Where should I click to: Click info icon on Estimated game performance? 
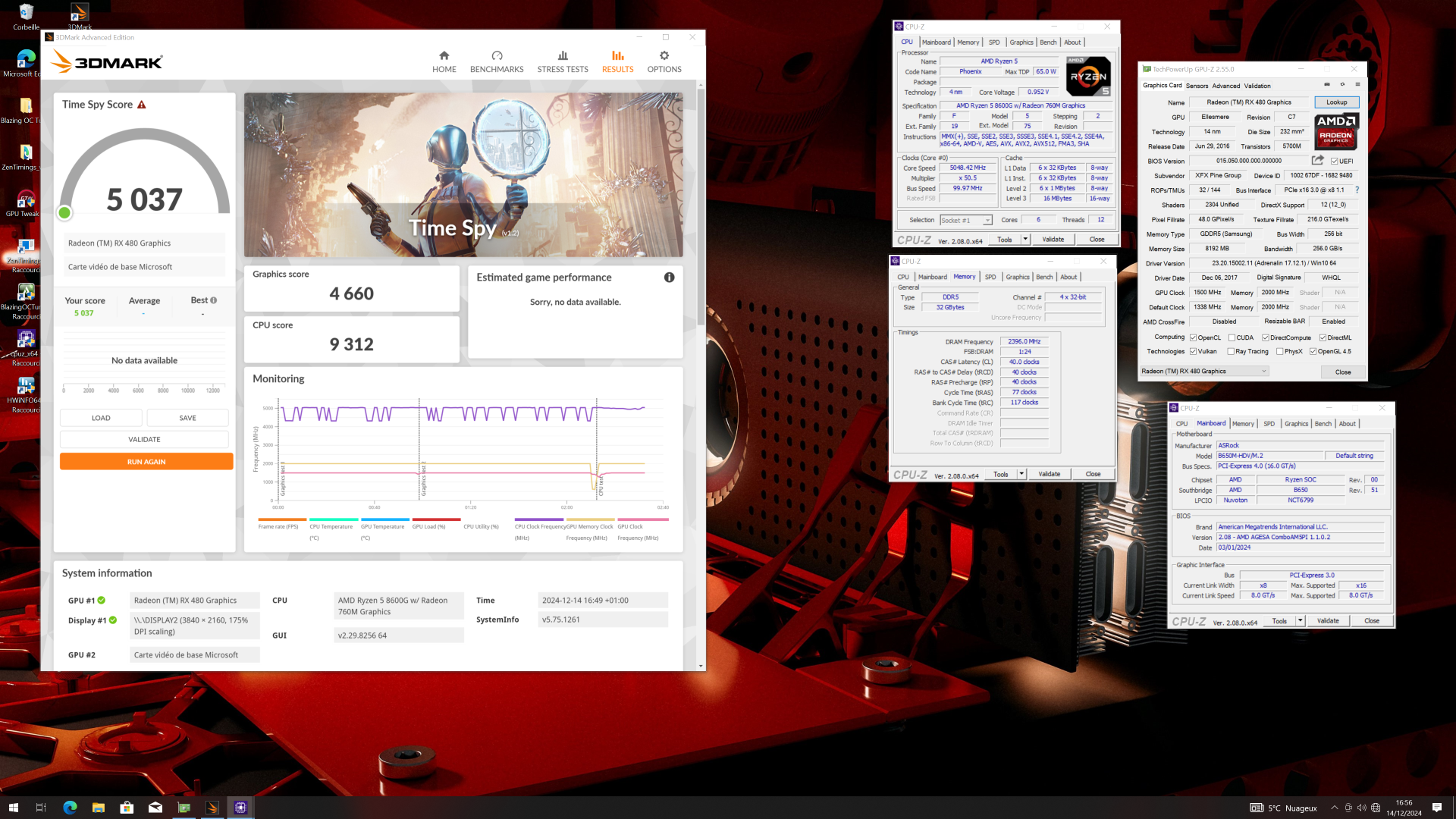(669, 278)
